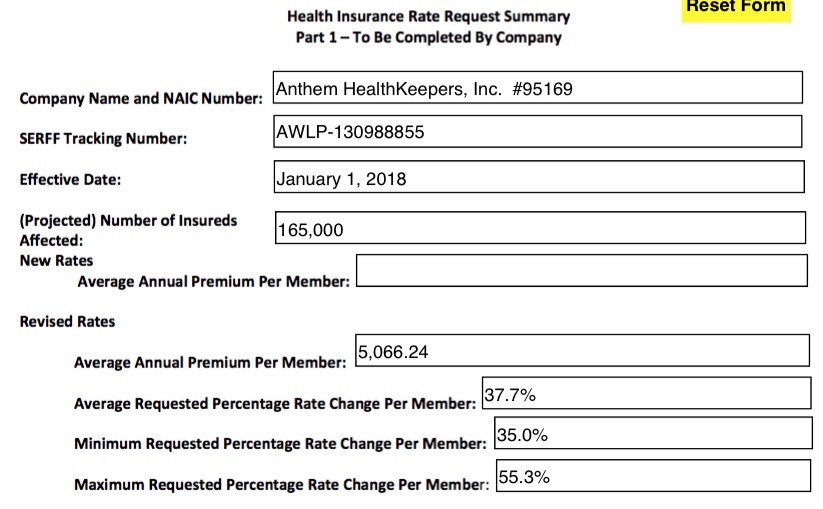Click the 'SERFF Tracking Number:' label
The width and height of the screenshot is (823, 509).
pos(103,139)
